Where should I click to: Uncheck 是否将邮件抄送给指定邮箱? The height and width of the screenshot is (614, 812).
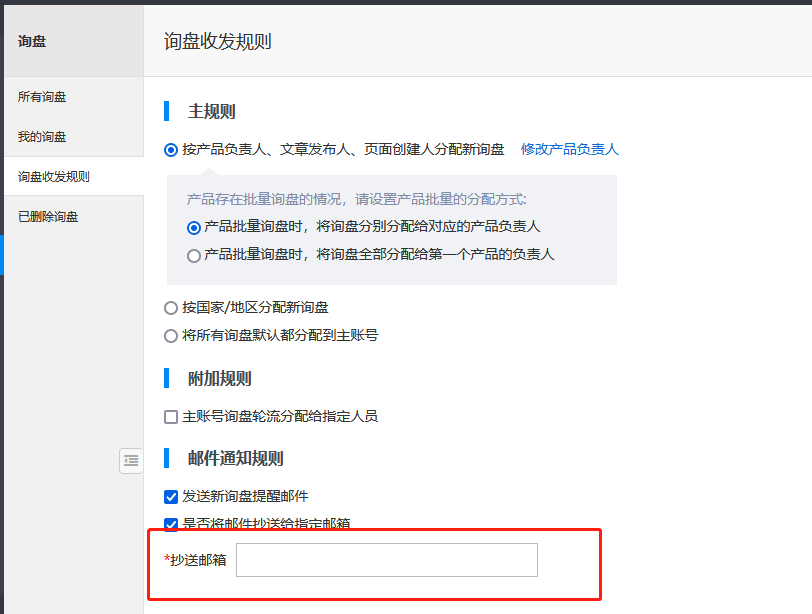coord(171,523)
